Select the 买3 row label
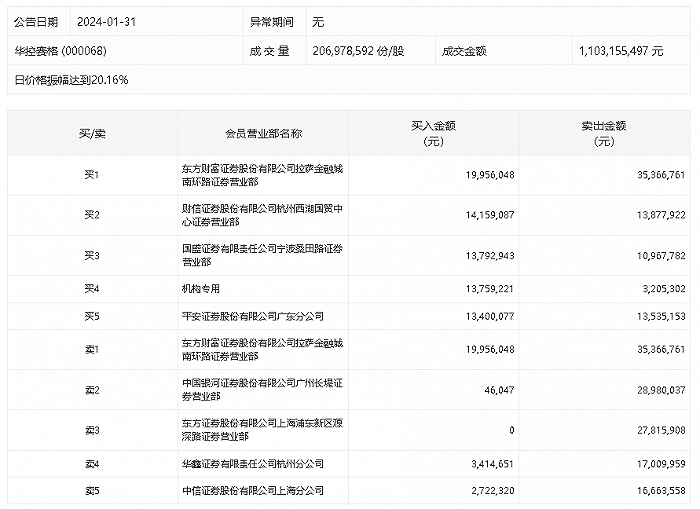Screen dimensions: 700x509 (92, 255)
